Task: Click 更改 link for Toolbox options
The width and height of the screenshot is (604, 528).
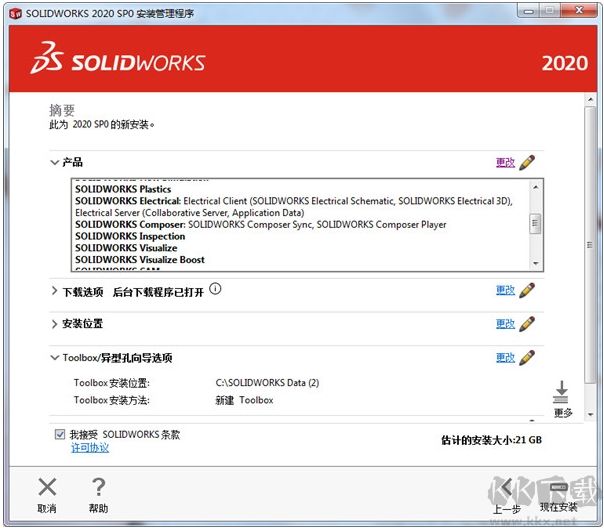Action: (505, 358)
